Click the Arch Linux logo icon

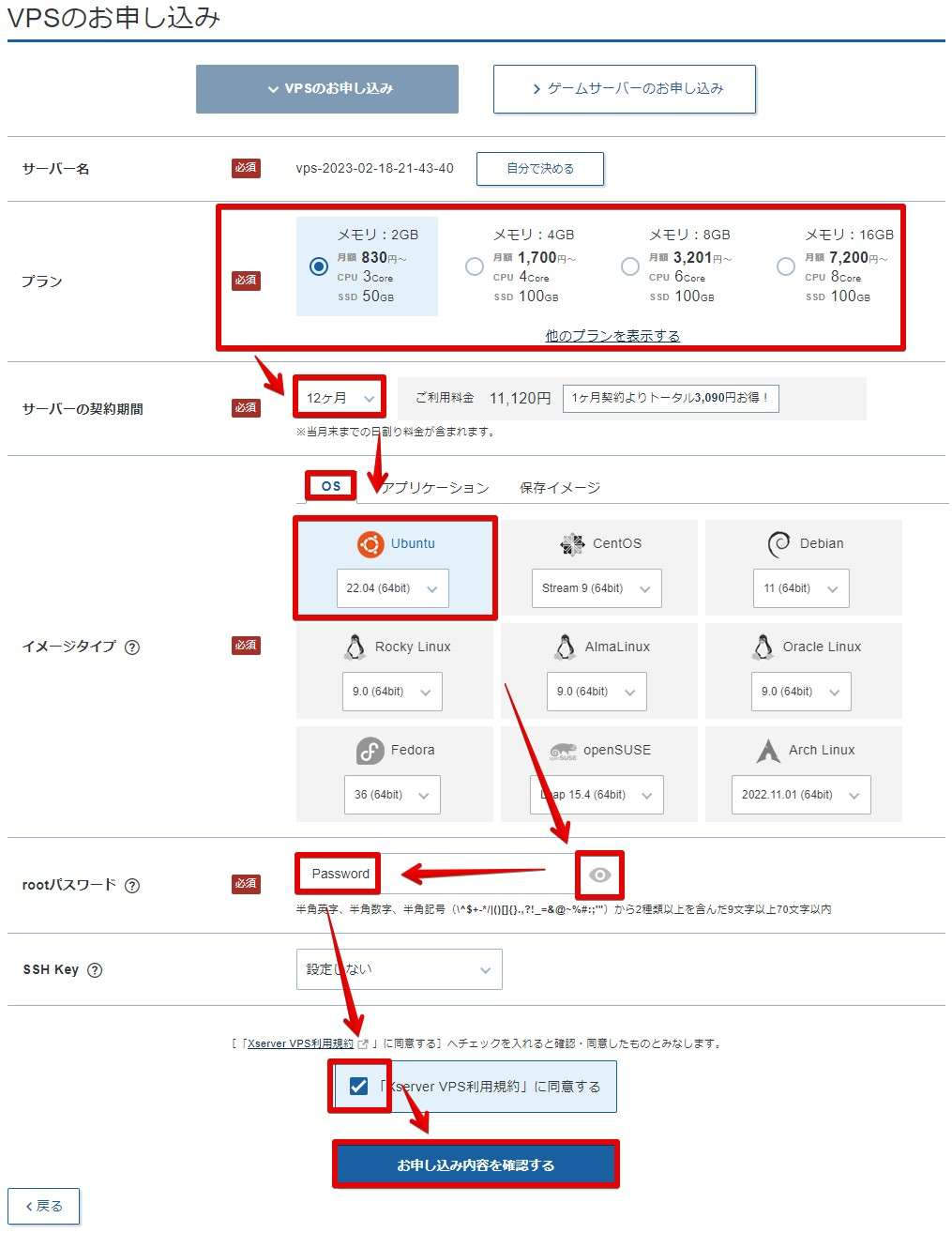768,751
